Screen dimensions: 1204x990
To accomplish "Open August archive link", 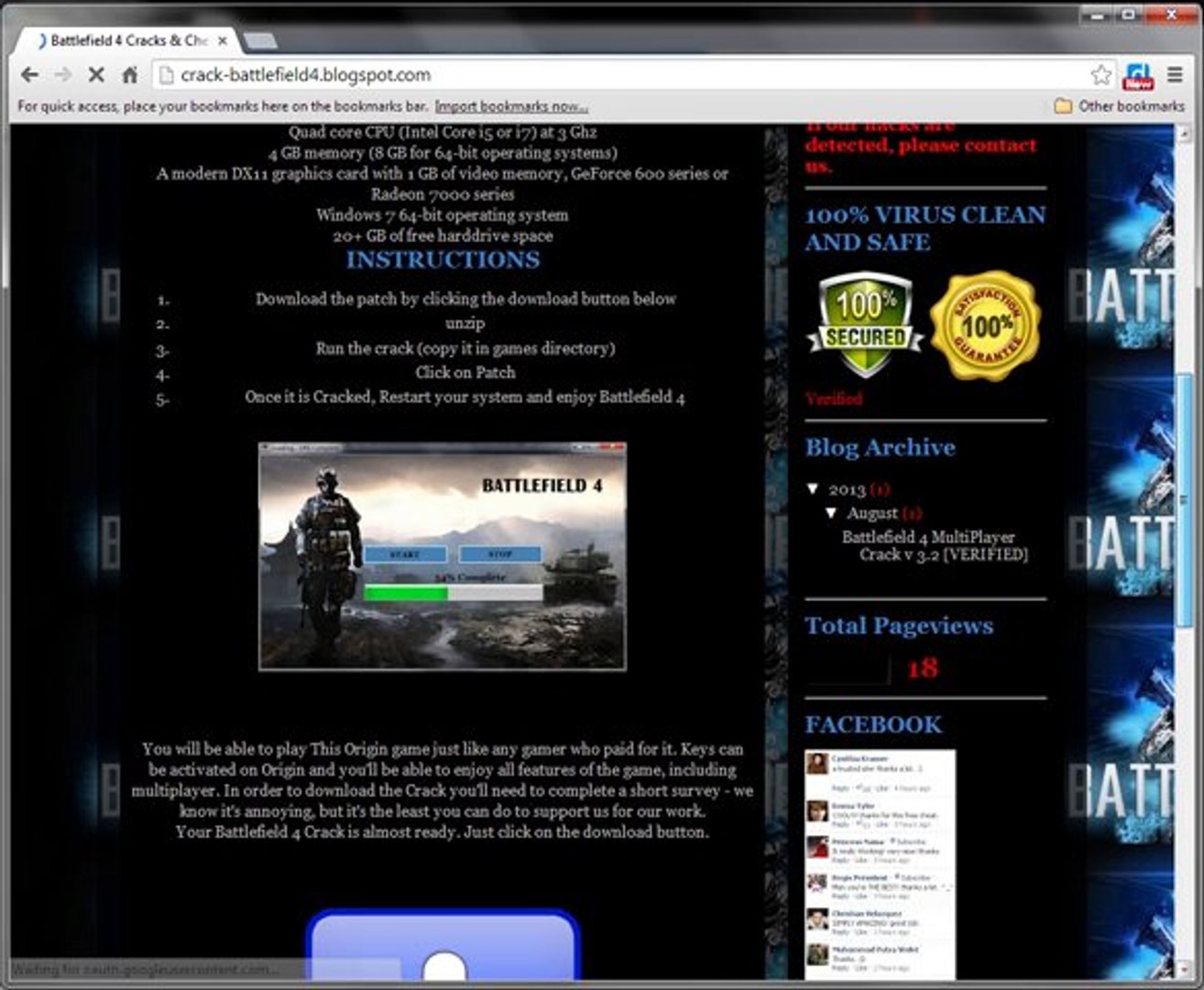I will [871, 512].
